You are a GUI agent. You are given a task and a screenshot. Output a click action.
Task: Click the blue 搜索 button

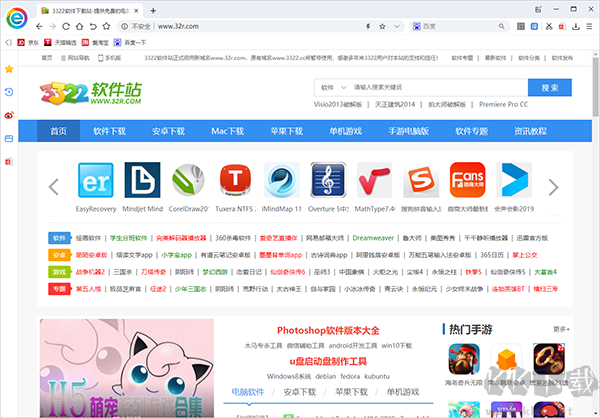point(550,88)
